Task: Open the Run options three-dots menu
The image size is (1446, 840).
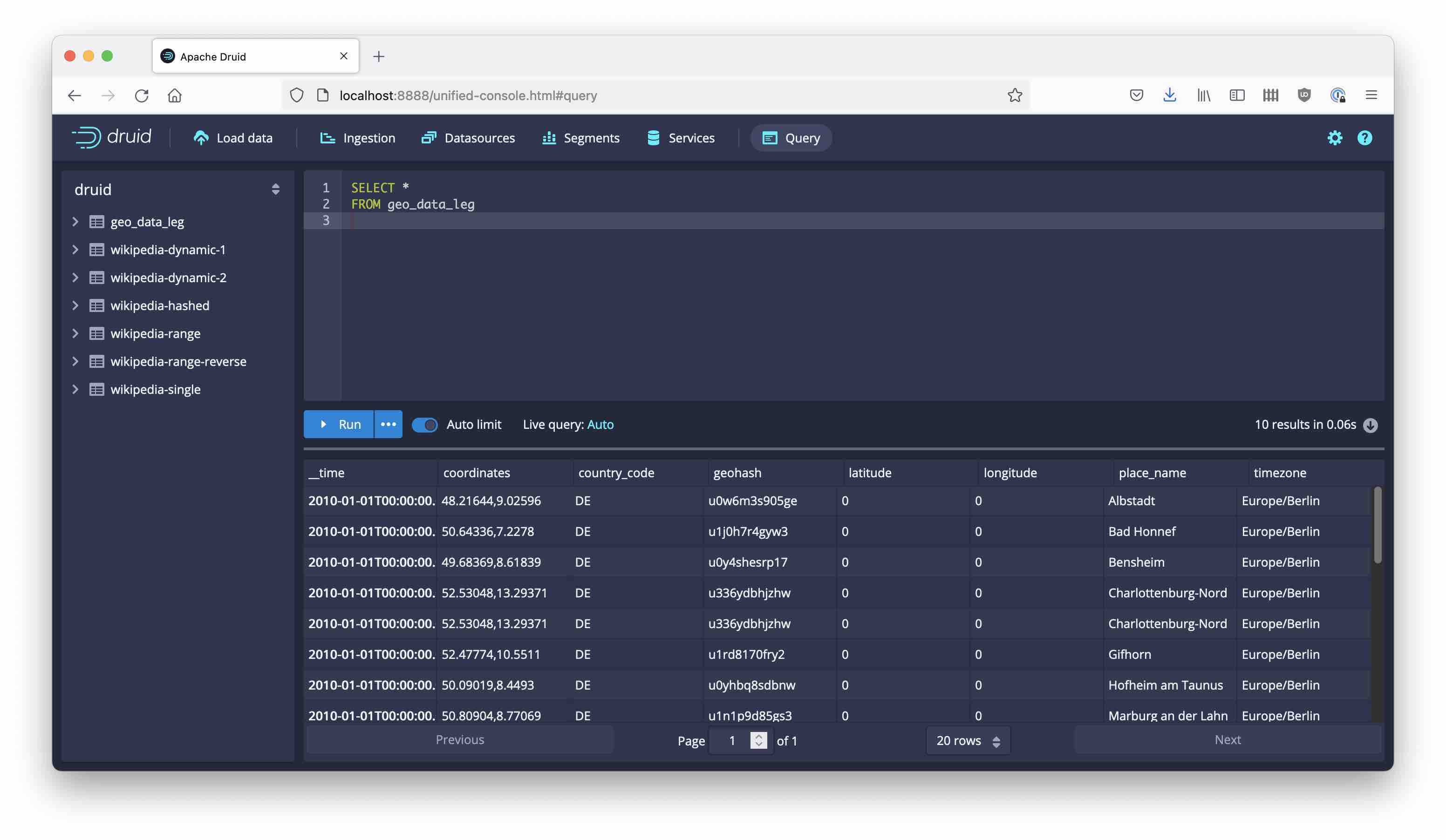Action: 388,424
